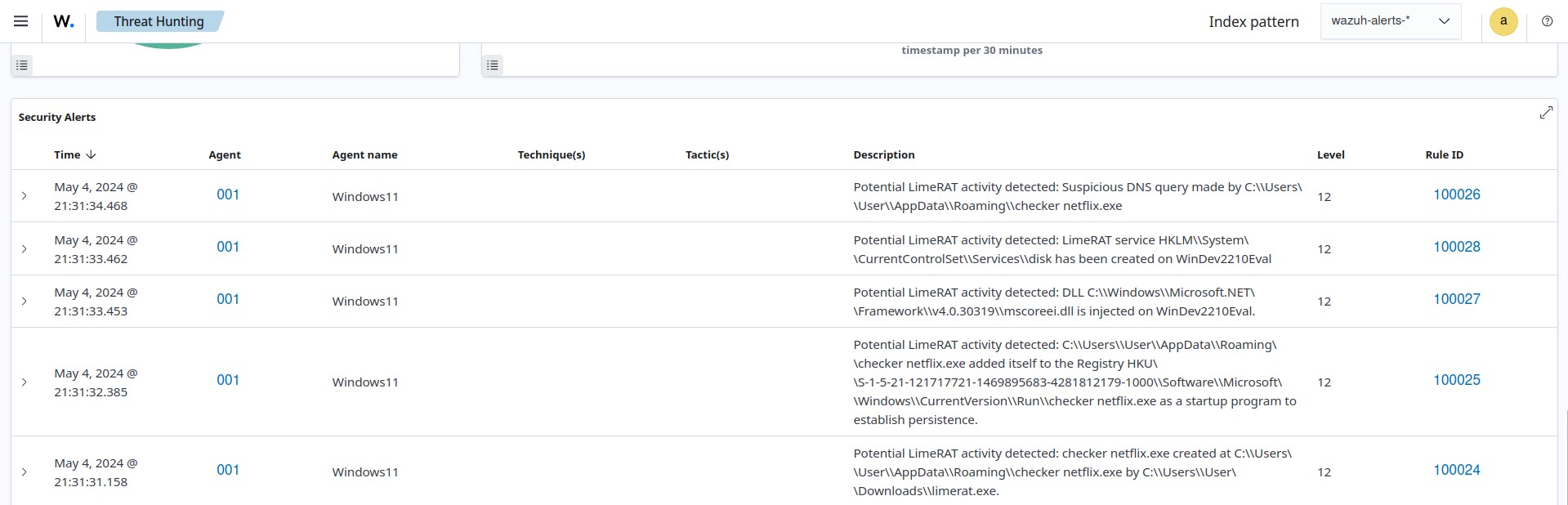This screenshot has height=505, width=1568.
Task: Expand the alert row for DLL injection
Action: pyautogui.click(x=25, y=302)
